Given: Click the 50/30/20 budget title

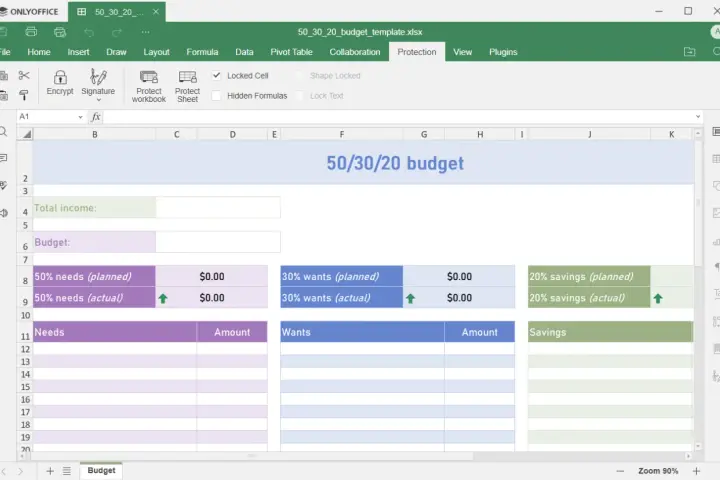Looking at the screenshot, I should pos(395,163).
